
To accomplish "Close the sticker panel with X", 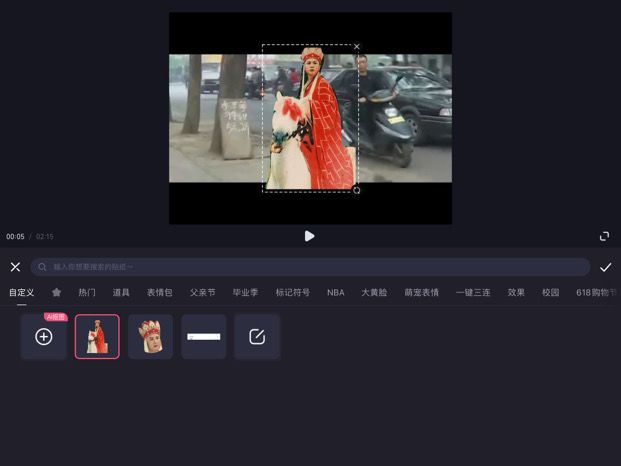I will (15, 267).
